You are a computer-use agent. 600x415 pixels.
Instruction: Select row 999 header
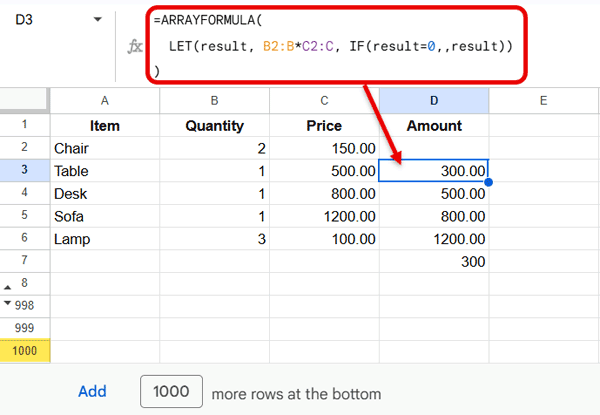24,329
